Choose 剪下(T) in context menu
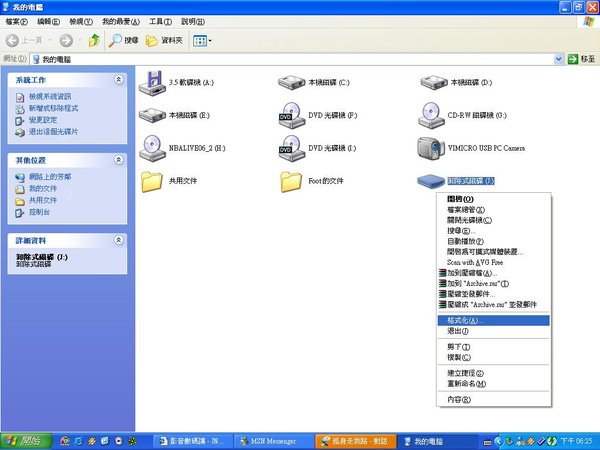The height and width of the screenshot is (450, 600). 493,347
